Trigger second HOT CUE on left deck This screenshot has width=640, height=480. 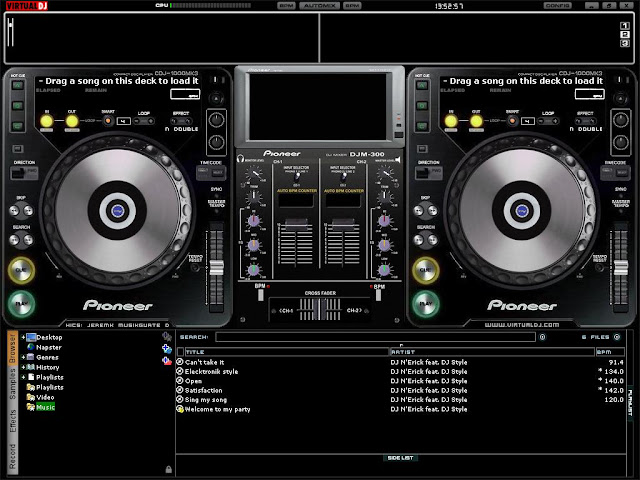pos(17,106)
